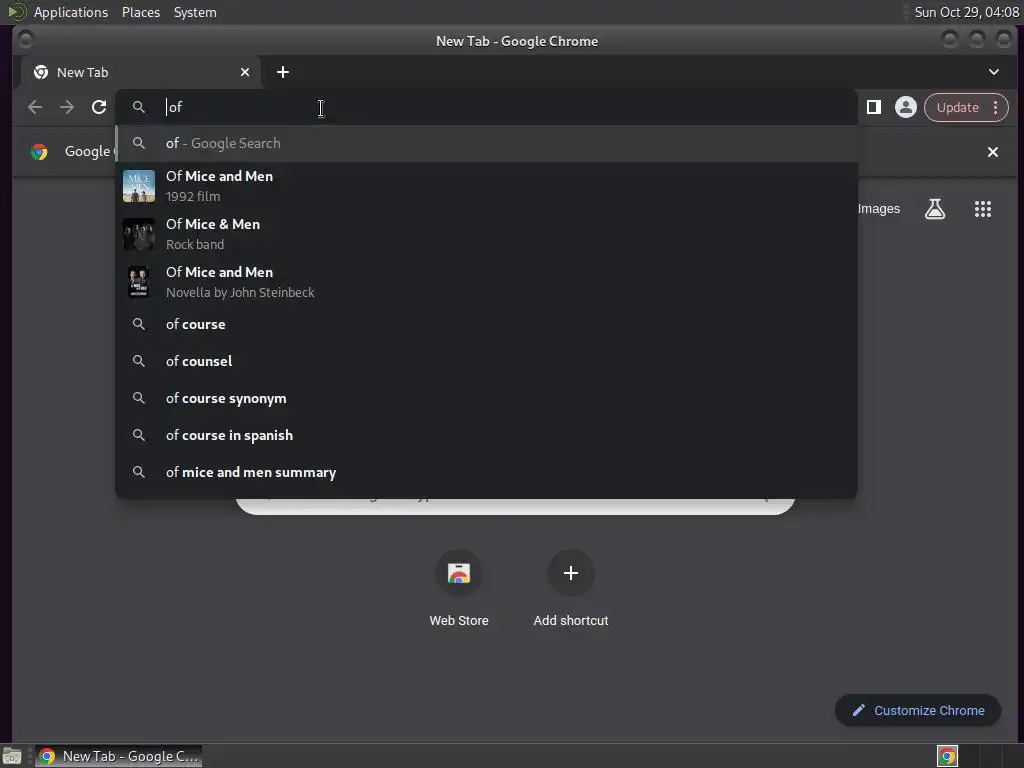The image size is (1024, 768).
Task: Pick the 'of counsel' suggestion
Action: [x=486, y=361]
